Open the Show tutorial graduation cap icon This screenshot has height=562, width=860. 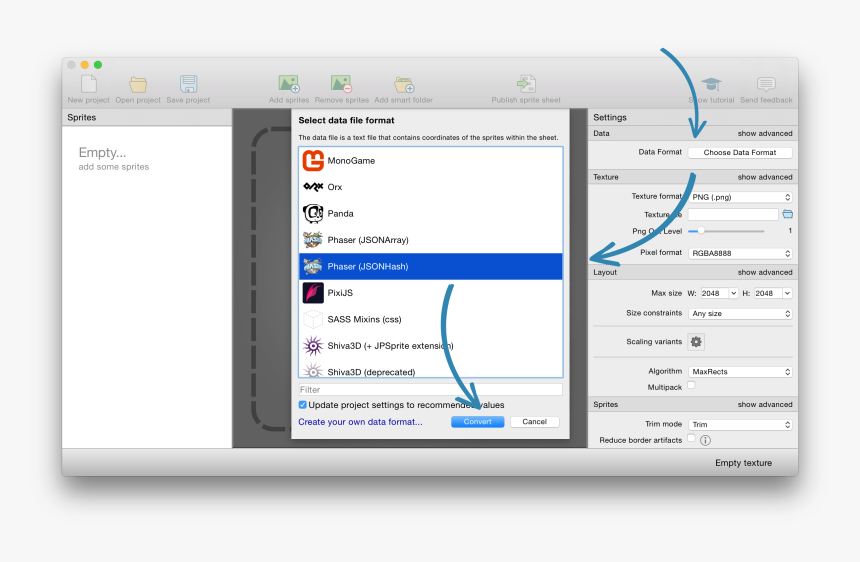pyautogui.click(x=711, y=84)
